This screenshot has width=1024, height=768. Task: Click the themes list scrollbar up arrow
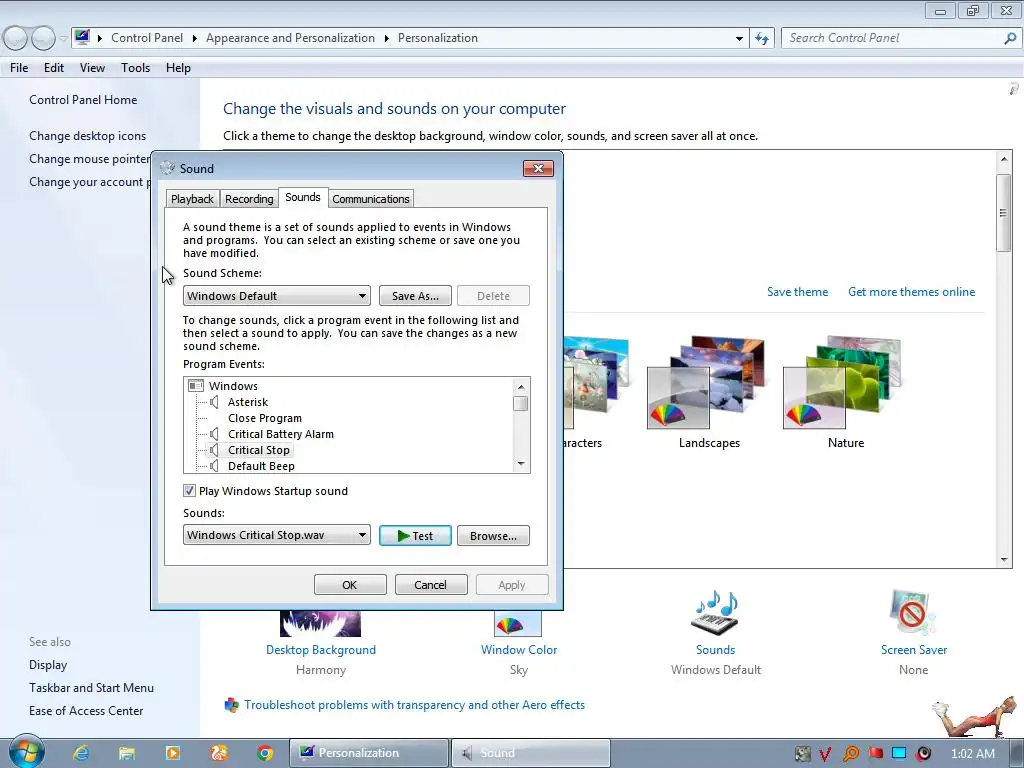tap(1004, 159)
